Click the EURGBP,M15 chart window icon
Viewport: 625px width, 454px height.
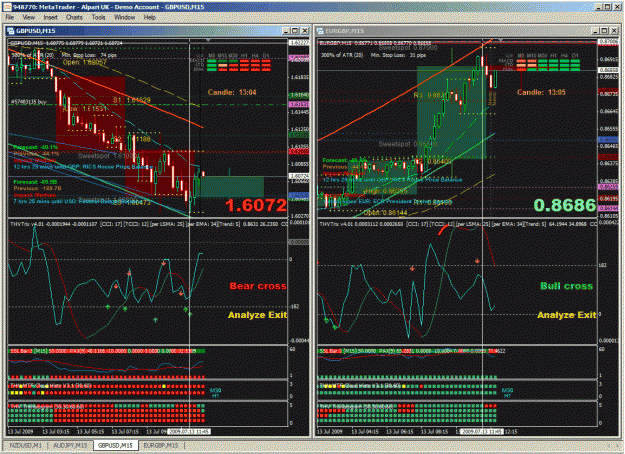[x=320, y=31]
